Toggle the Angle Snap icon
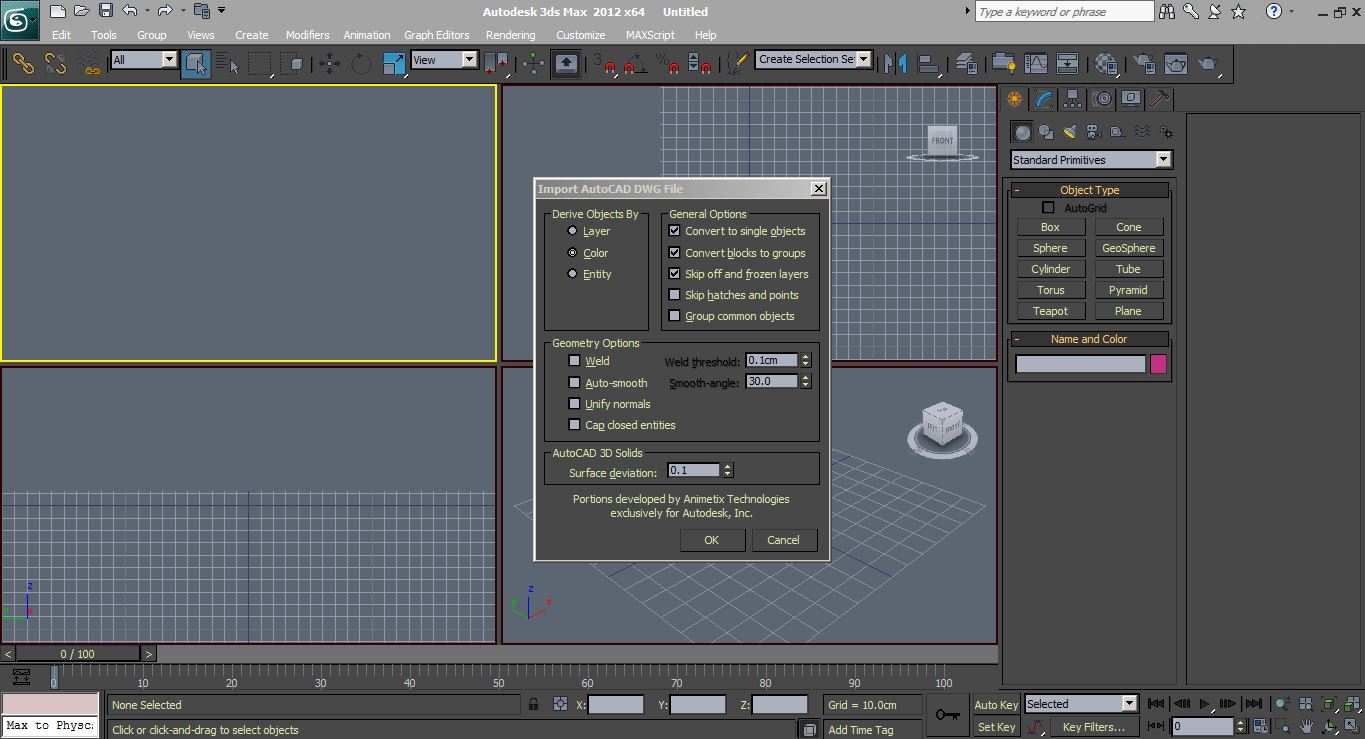Image resolution: width=1365 pixels, height=739 pixels. 634,64
